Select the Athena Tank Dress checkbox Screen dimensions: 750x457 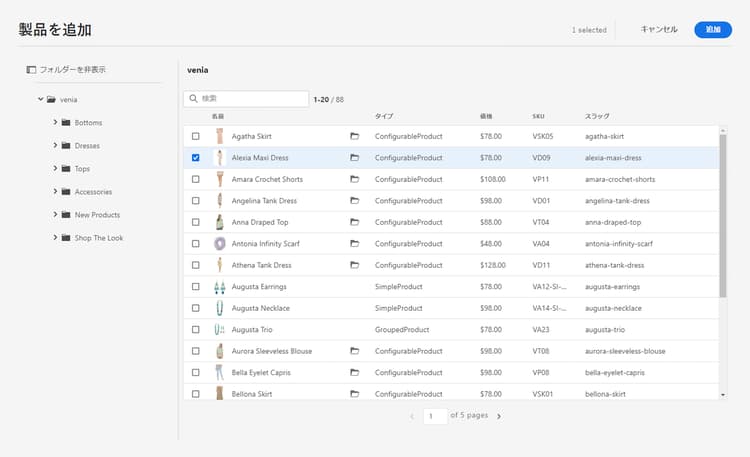click(x=196, y=265)
